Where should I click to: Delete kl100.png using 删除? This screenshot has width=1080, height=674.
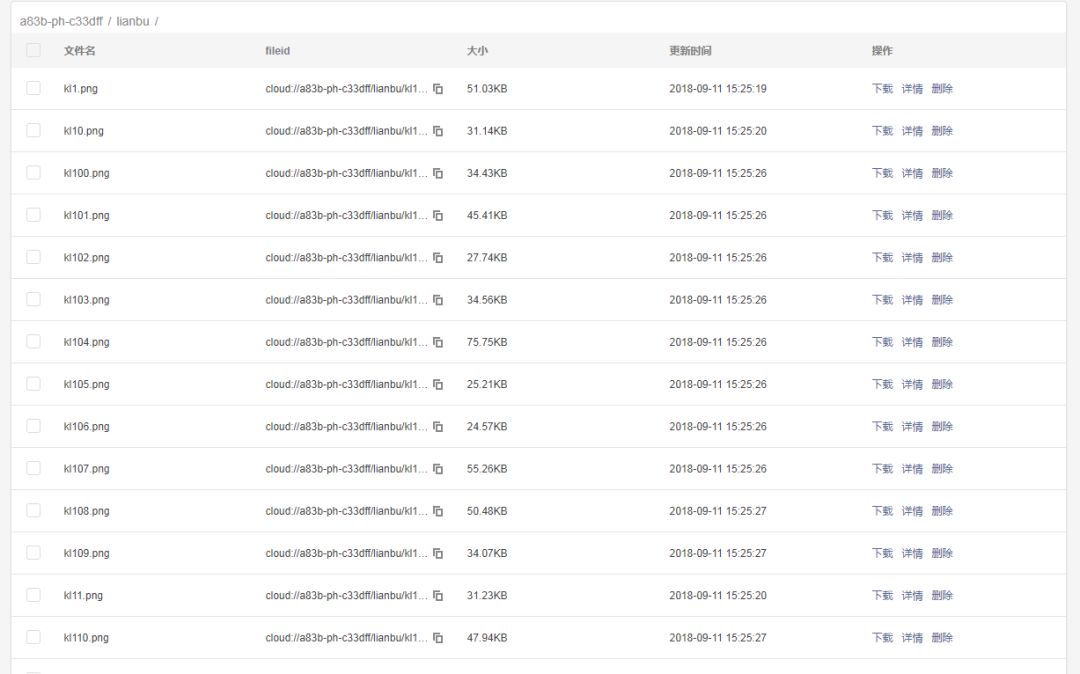[942, 173]
